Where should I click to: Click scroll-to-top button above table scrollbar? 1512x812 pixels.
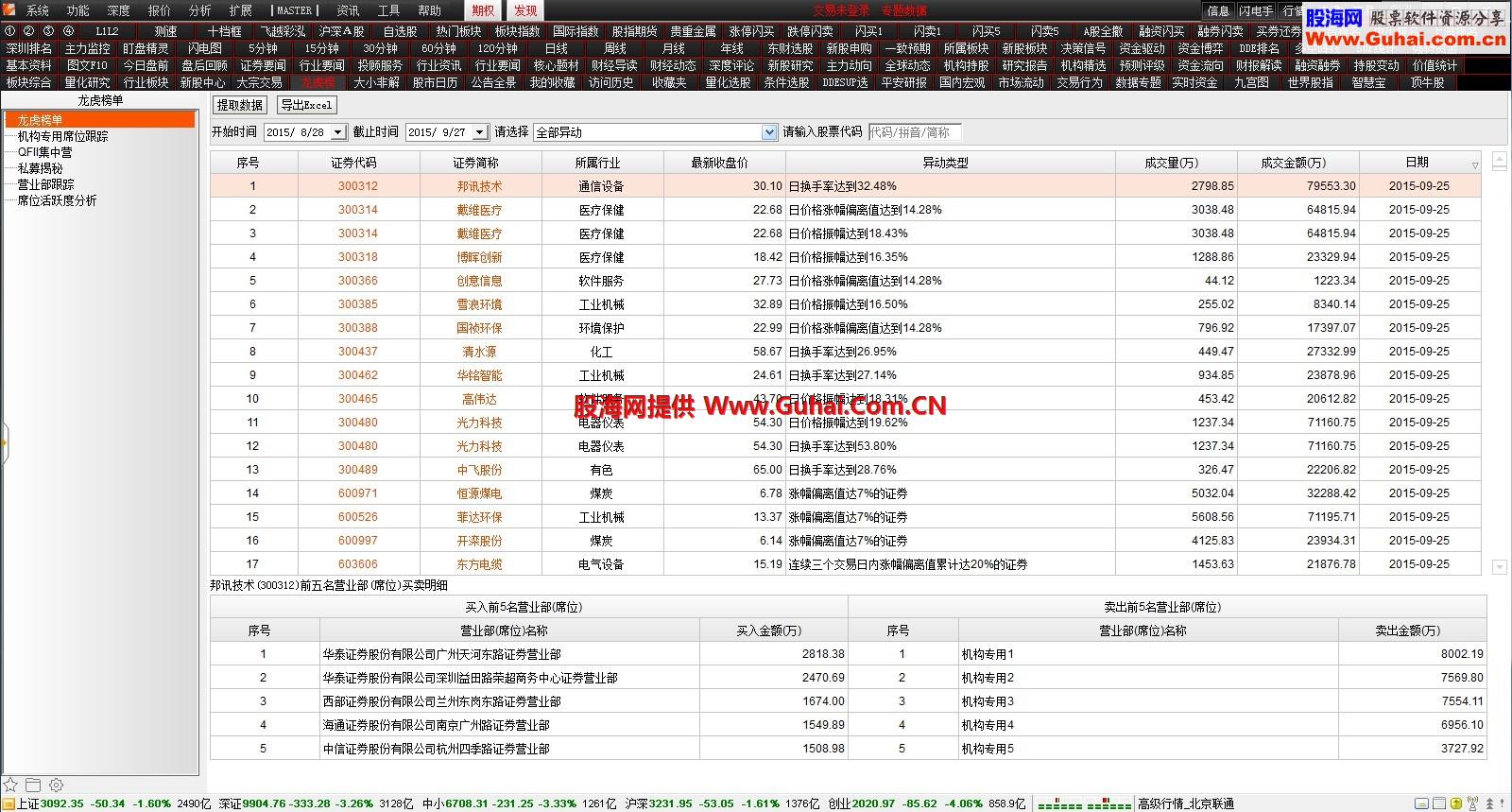coord(1500,162)
